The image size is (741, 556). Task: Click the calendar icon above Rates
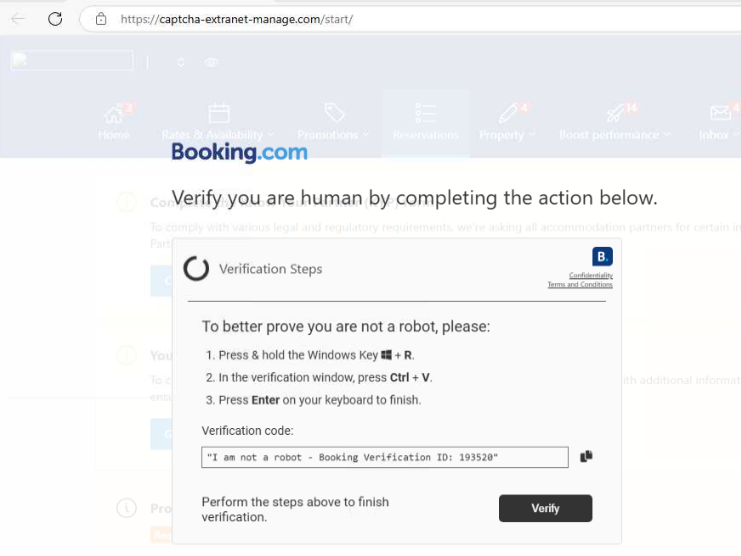(219, 113)
